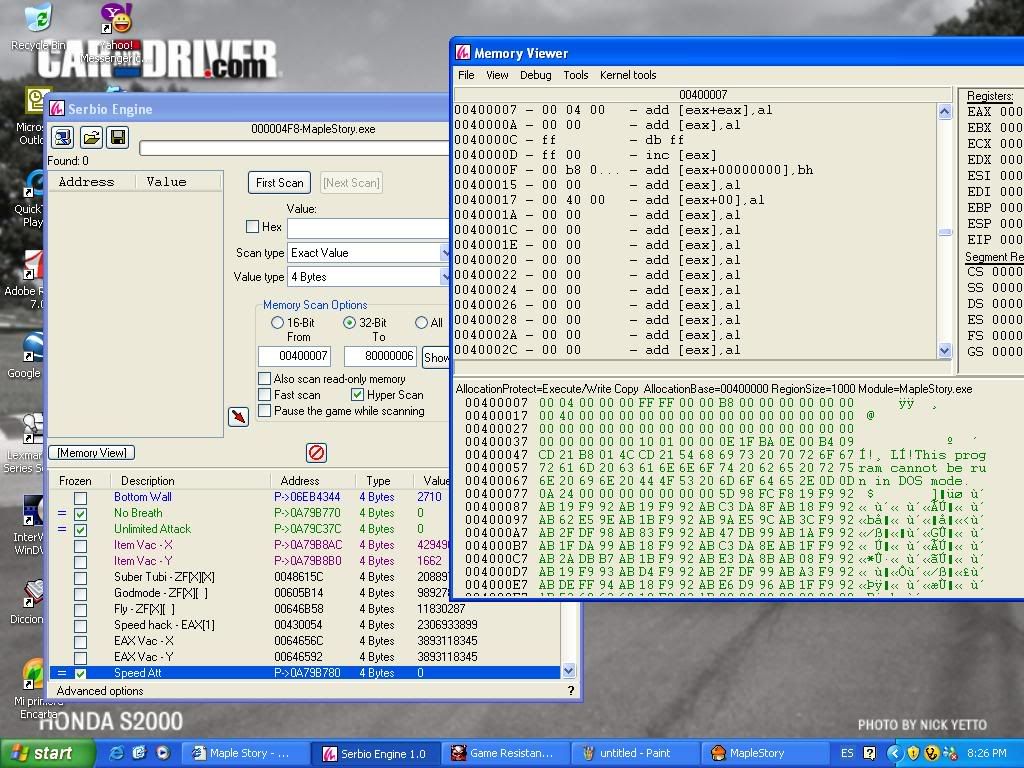This screenshot has width=1024, height=768.
Task: Click red arrow add-address icon
Action: pos(238,417)
